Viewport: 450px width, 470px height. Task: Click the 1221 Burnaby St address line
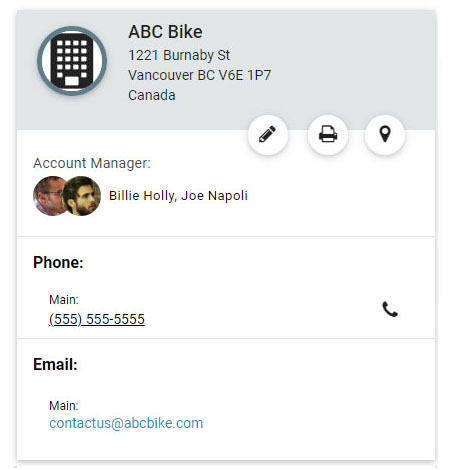click(x=179, y=55)
